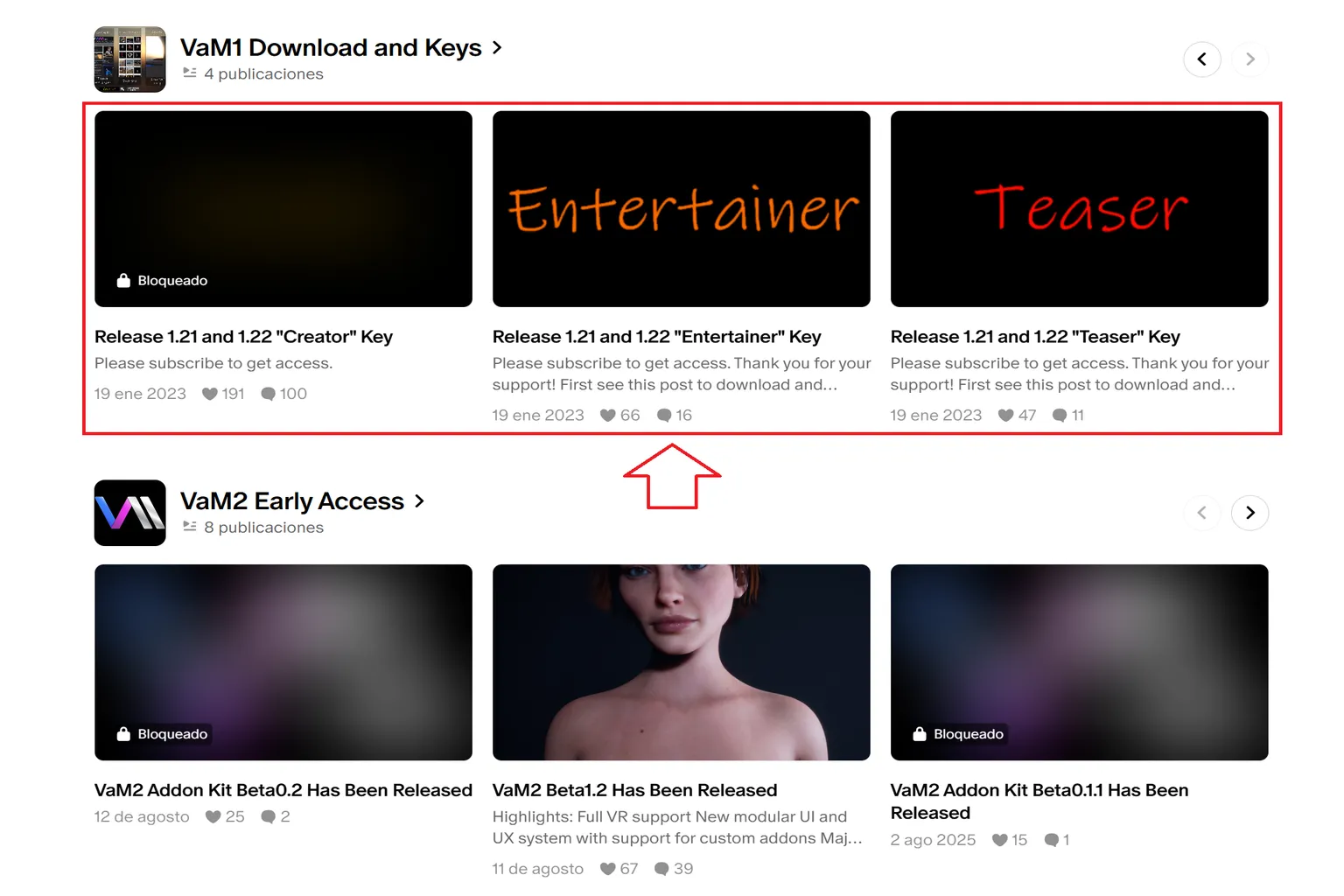1344x896 pixels.
Task: Open the VaM1 Download and Keys heading
Action: click(x=331, y=47)
